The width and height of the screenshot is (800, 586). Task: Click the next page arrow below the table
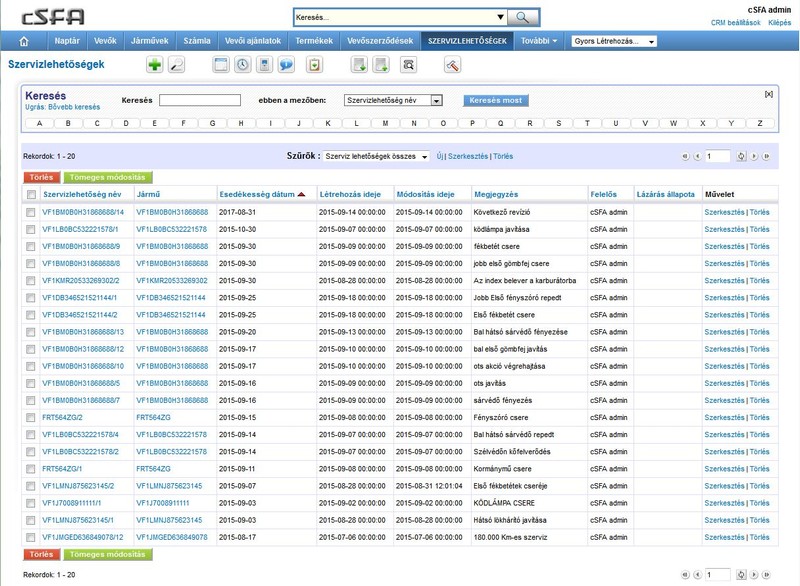(x=754, y=575)
